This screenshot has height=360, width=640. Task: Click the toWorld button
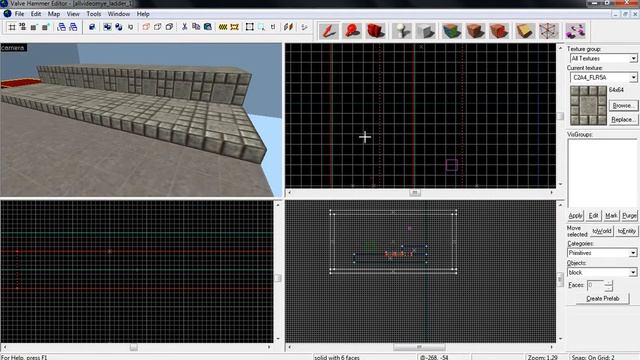tap(602, 231)
